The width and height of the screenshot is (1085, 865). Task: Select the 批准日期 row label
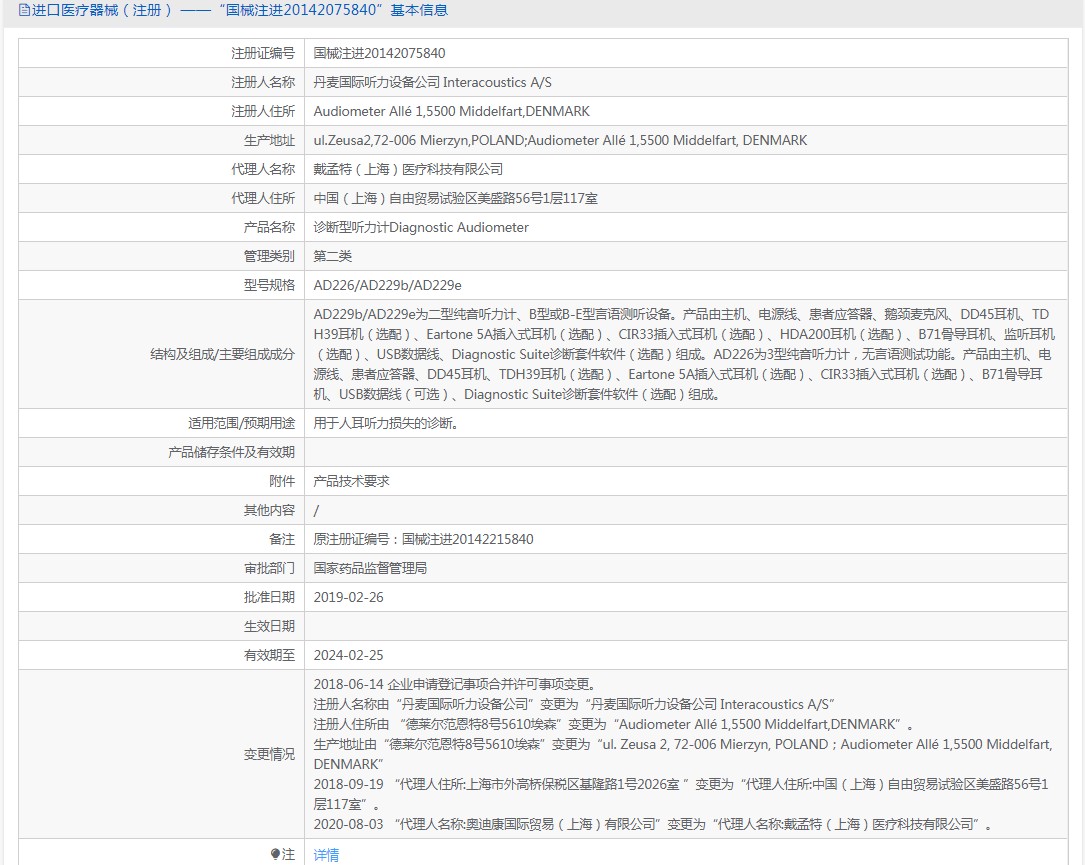pos(269,597)
